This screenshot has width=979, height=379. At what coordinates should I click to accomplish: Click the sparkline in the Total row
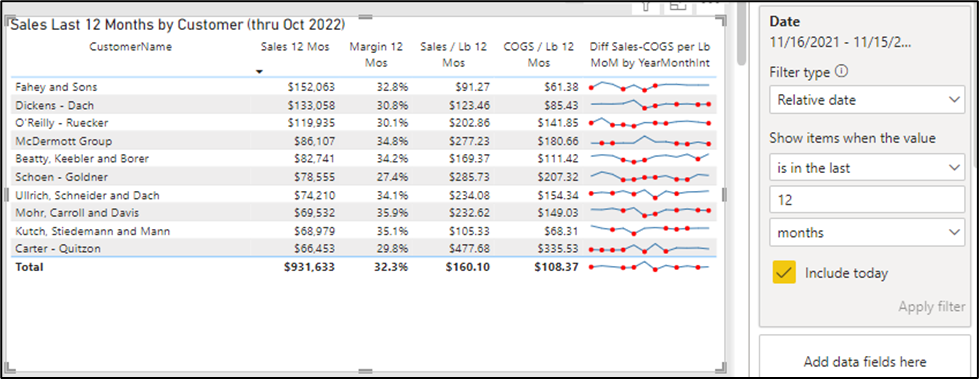650,267
